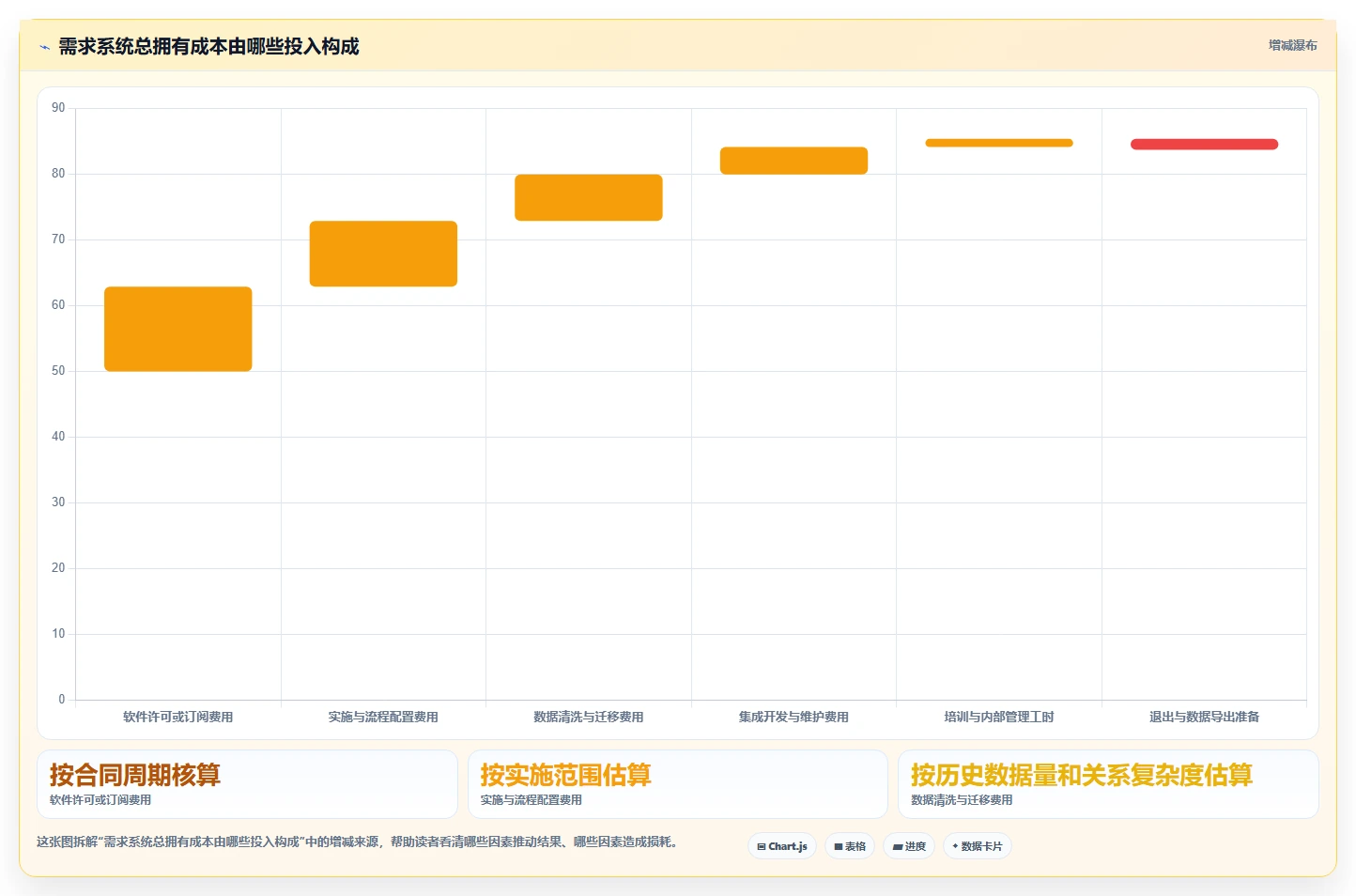Open the 按合同周期核算 data card
This screenshot has height=896, width=1356.
click(247, 784)
